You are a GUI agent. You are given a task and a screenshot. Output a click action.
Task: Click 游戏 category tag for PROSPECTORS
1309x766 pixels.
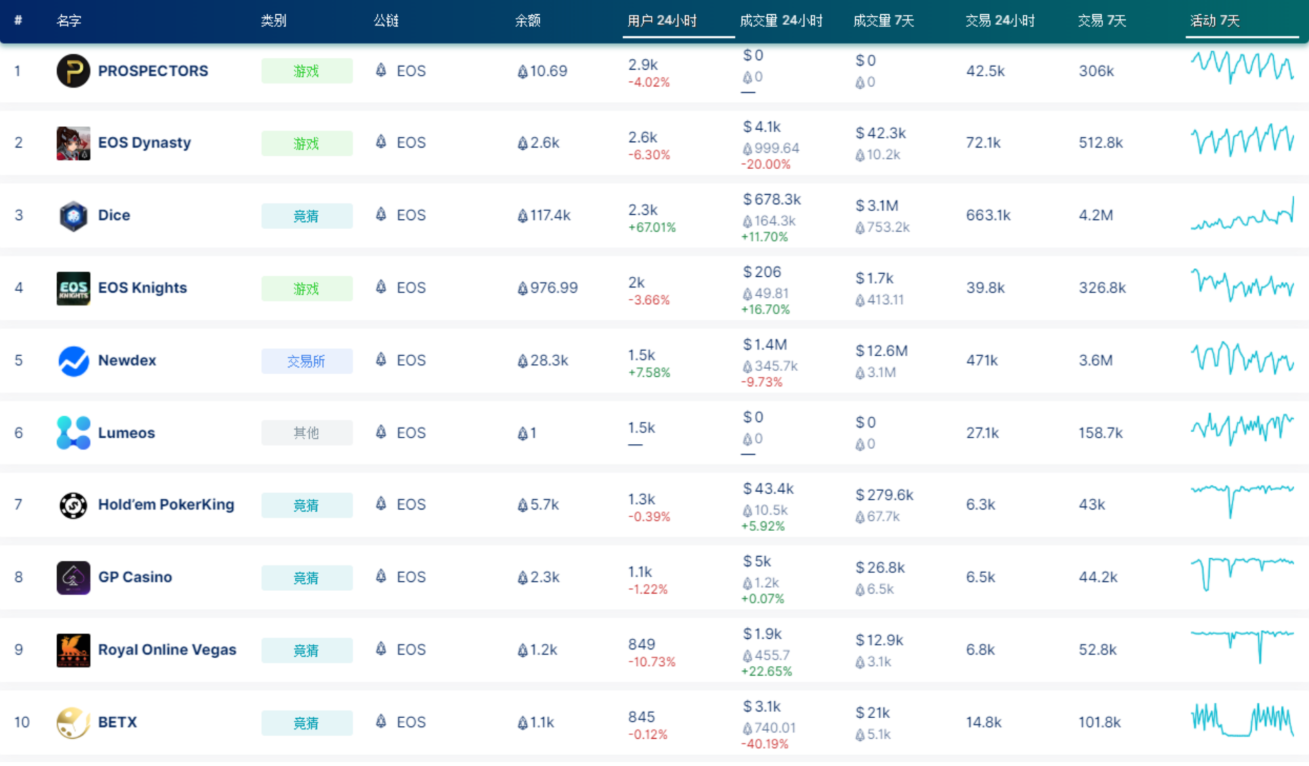tap(307, 71)
